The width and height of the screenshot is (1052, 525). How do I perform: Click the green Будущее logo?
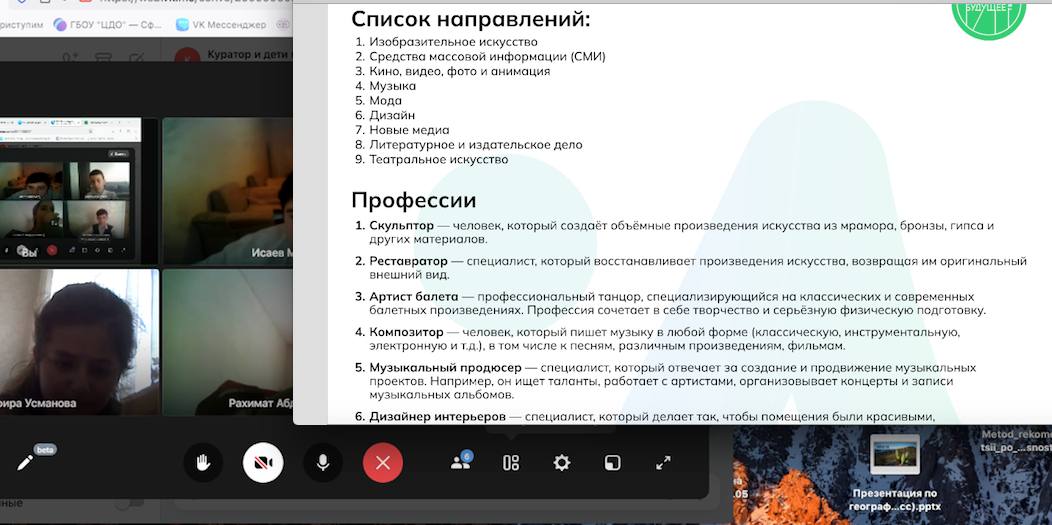tap(988, 14)
